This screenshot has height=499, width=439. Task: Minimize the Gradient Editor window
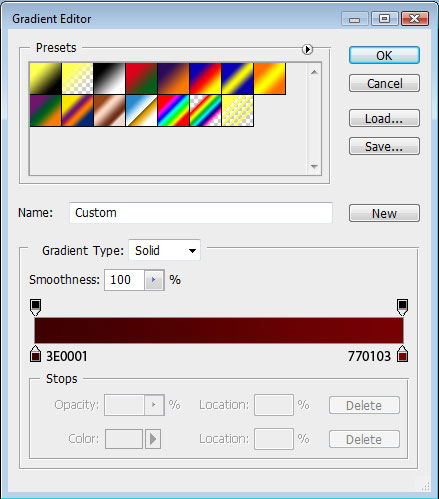click(355, 19)
